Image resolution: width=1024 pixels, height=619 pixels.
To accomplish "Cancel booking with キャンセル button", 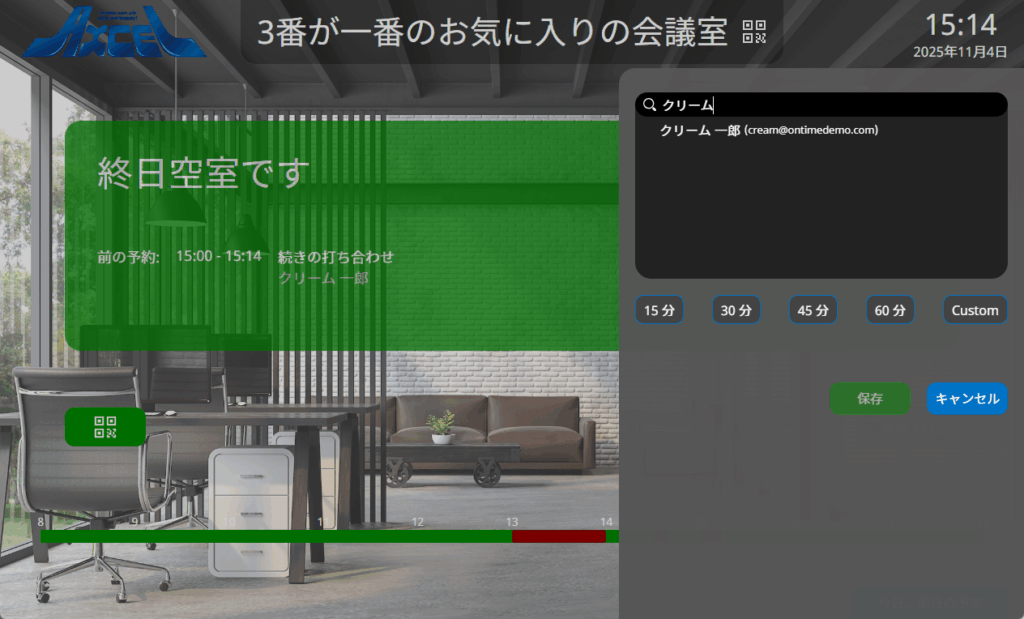I will click(966, 398).
